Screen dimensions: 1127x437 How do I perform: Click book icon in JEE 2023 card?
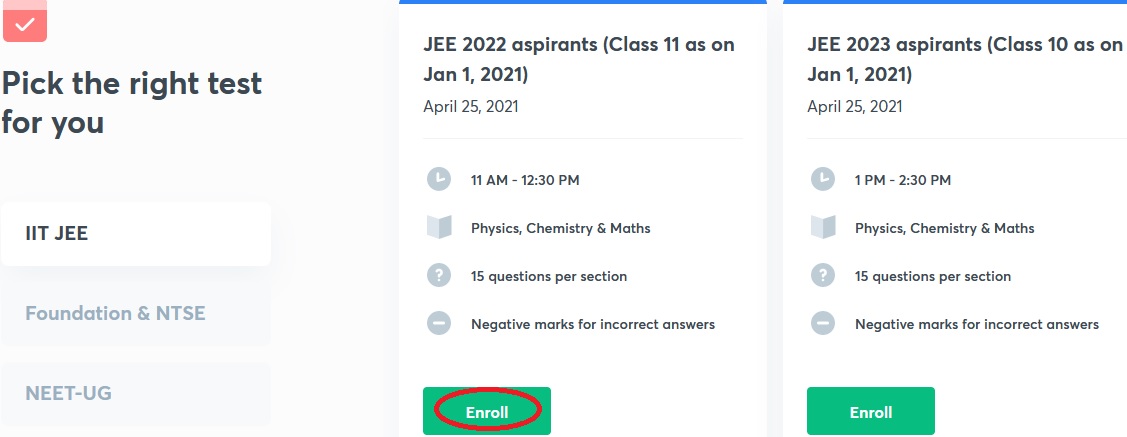823,228
